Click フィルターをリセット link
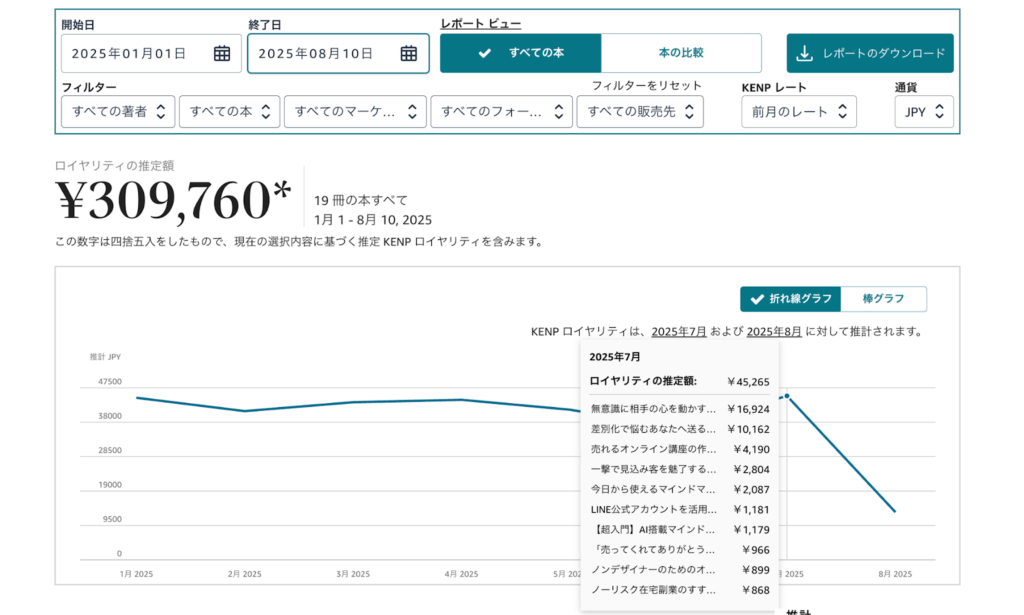This screenshot has height=615, width=1024. pyautogui.click(x=647, y=86)
